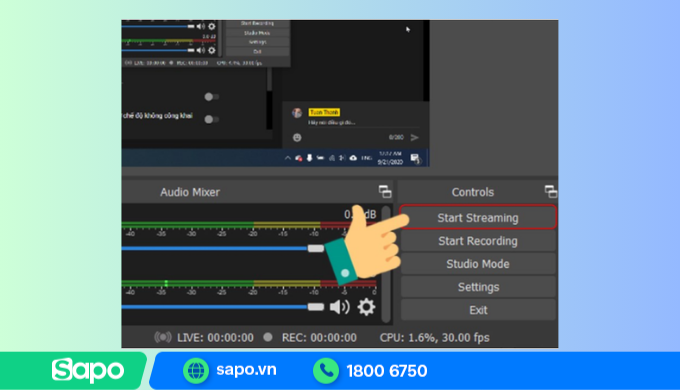Click the red-badged tray icon
Screen dimensions: 680x390
(298, 158)
